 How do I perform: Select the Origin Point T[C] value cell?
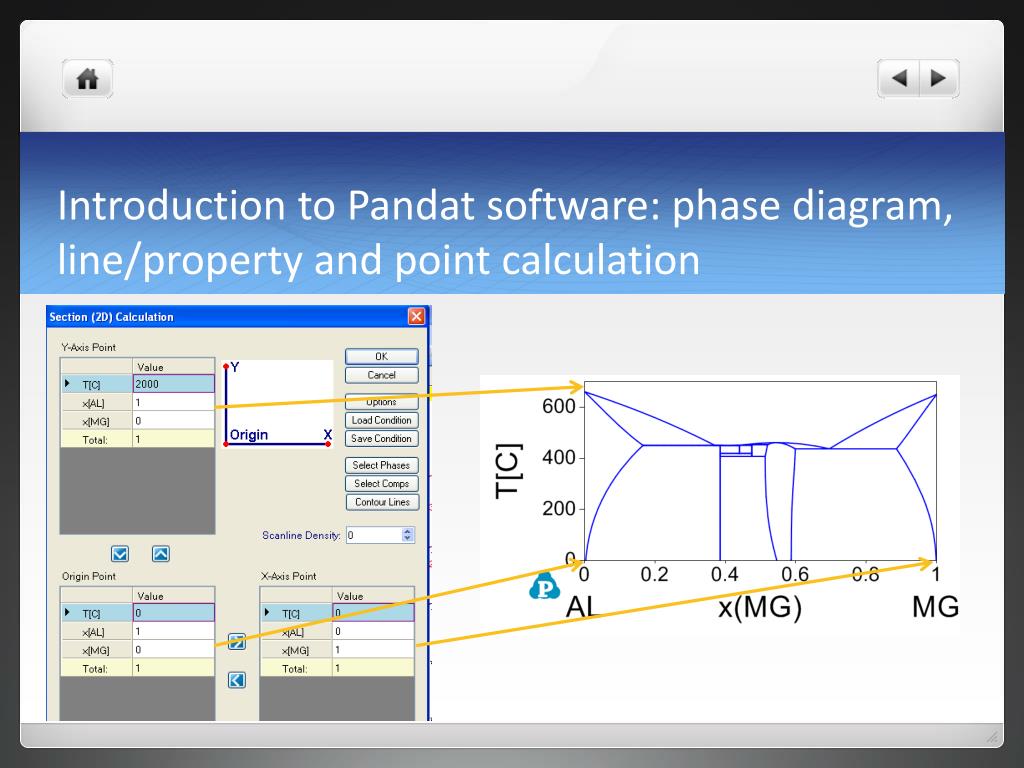click(174, 613)
